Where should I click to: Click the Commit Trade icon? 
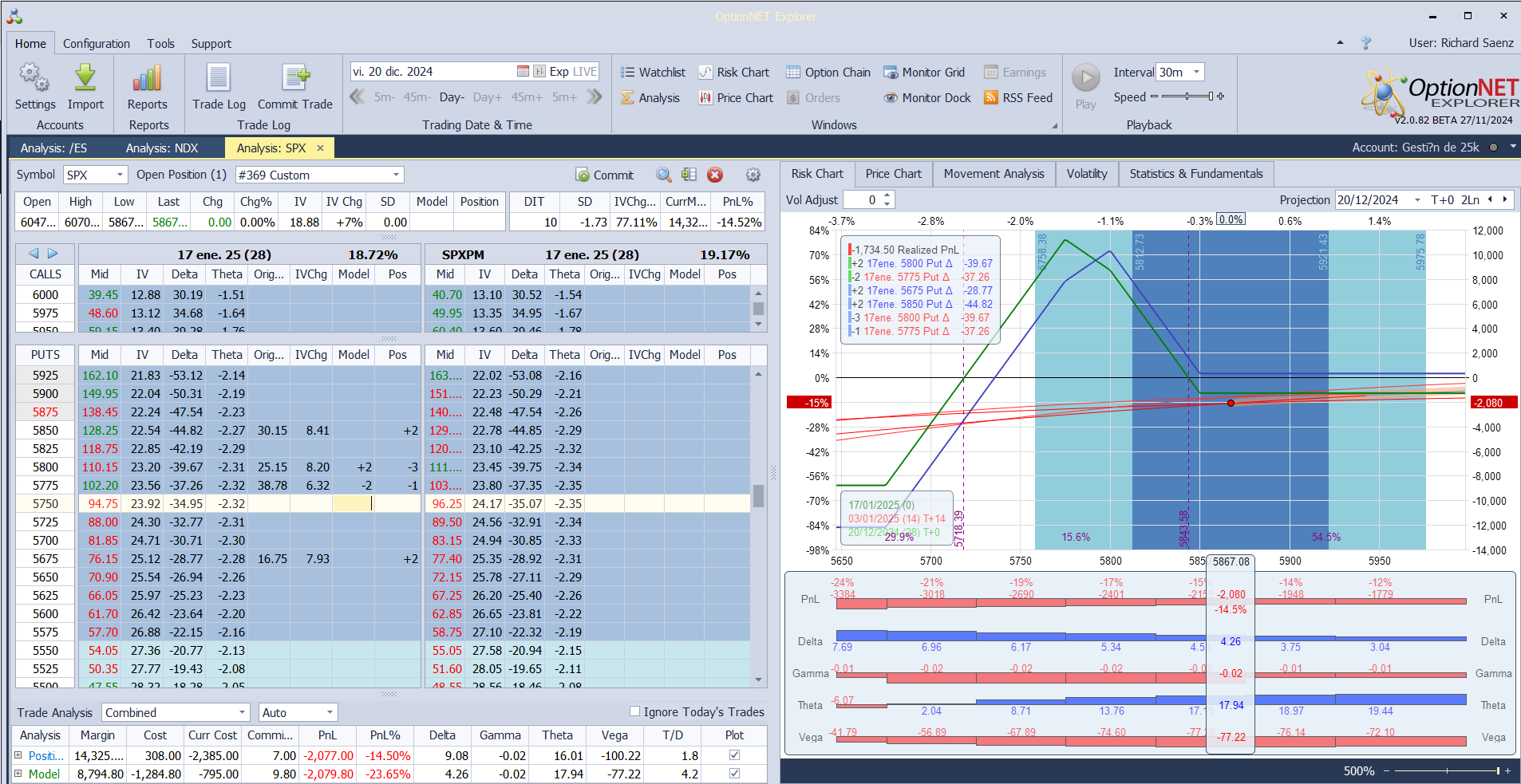pyautogui.click(x=294, y=78)
